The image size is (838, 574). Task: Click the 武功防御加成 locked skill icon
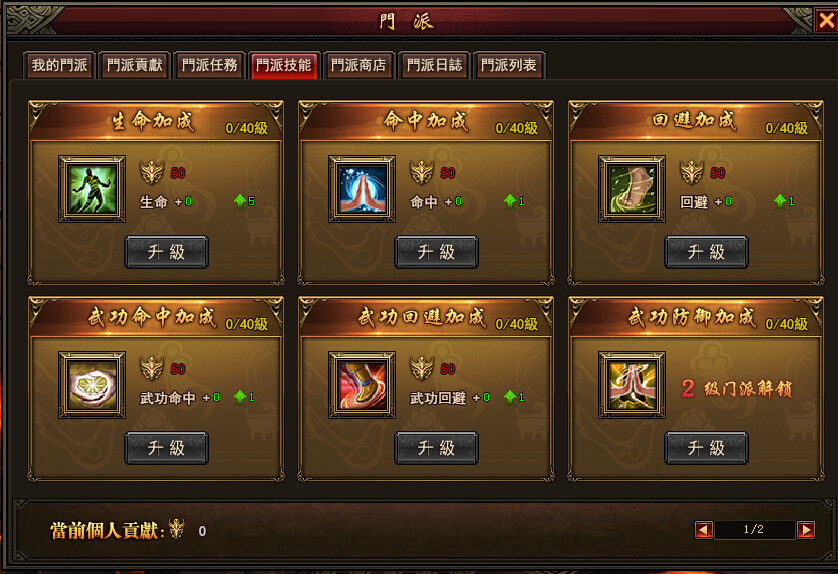(632, 385)
